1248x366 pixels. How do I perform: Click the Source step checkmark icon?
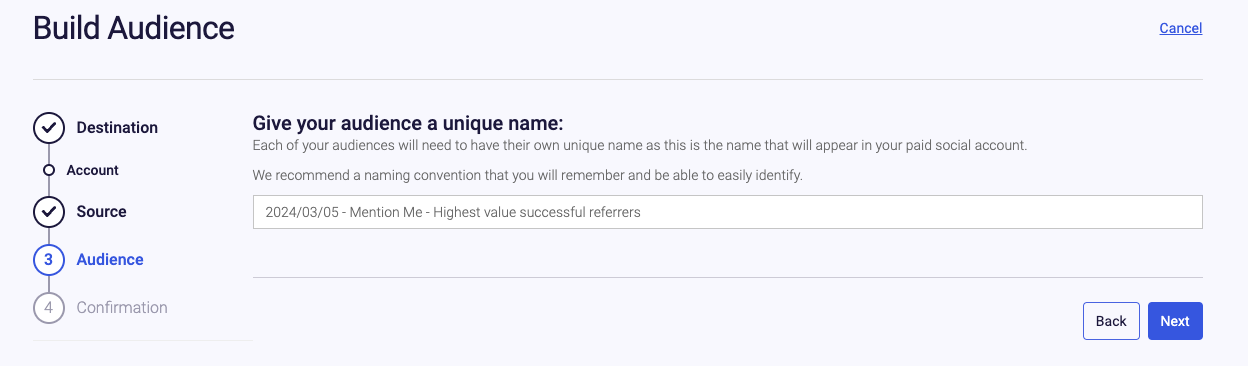(49, 212)
